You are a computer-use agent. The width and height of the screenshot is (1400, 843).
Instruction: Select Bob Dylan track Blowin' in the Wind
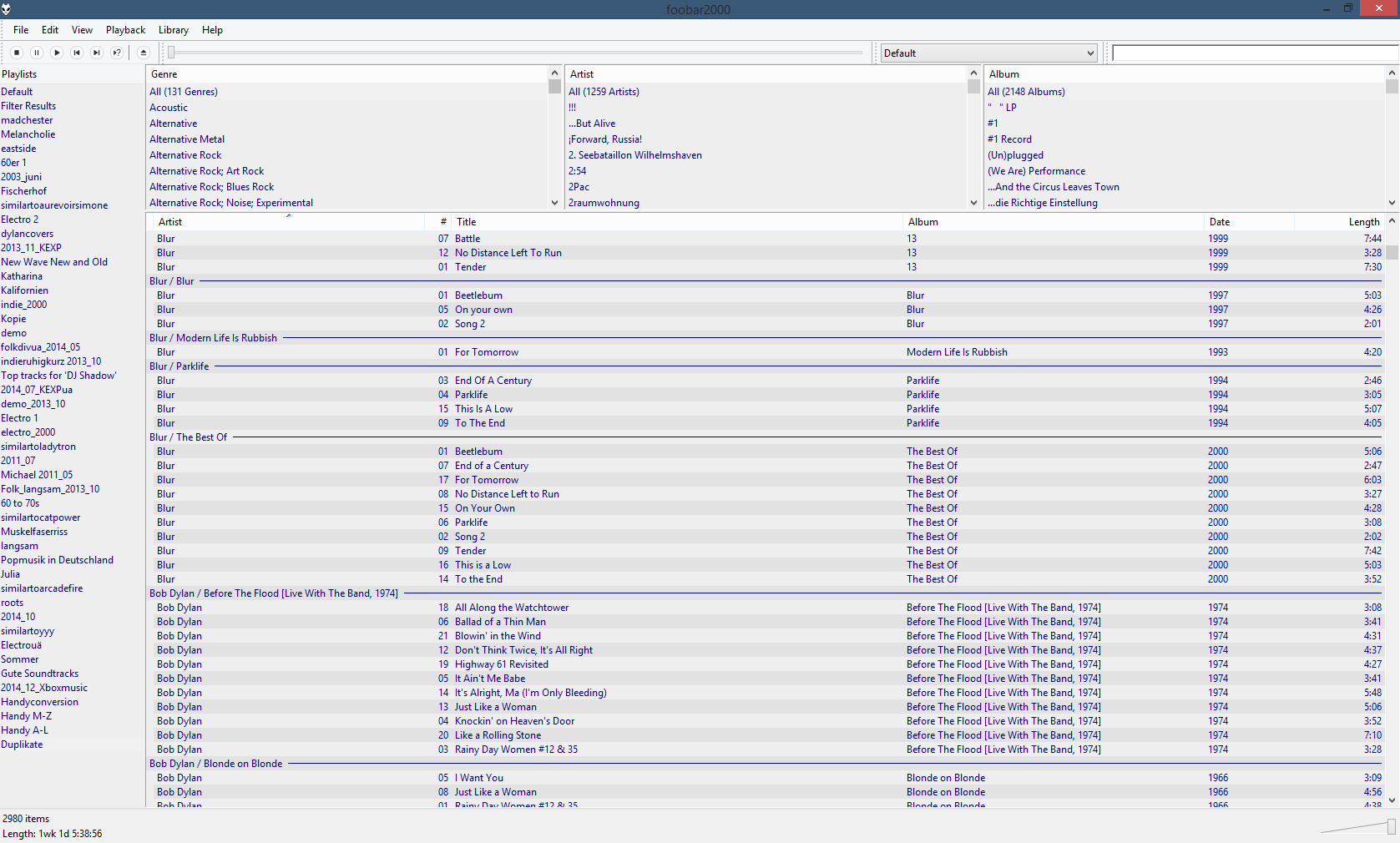766,636
